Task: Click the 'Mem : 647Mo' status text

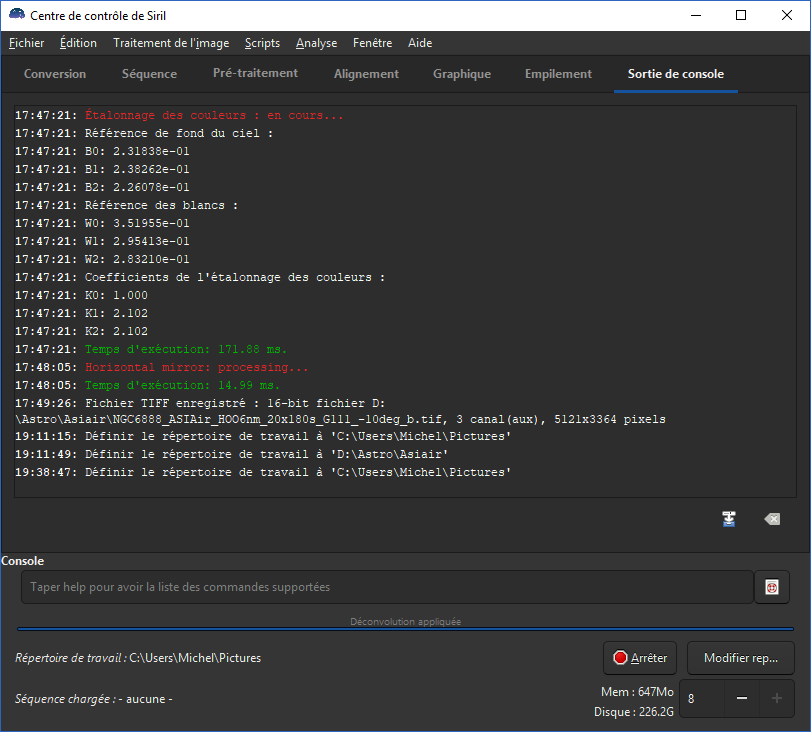Action: pyautogui.click(x=637, y=692)
